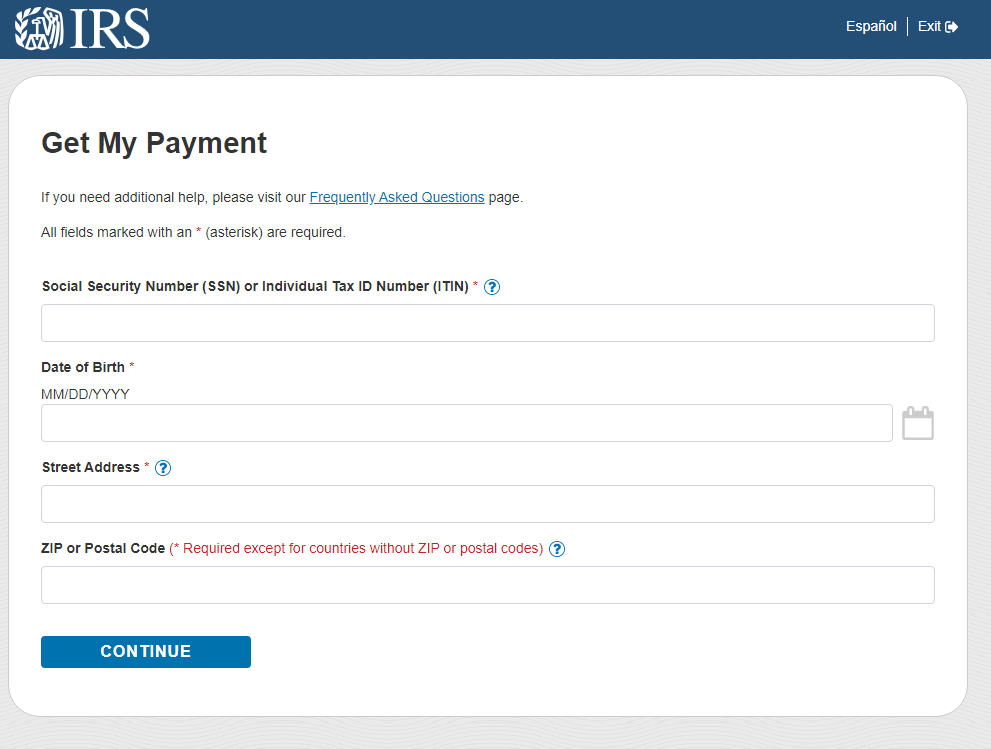Click the CONTINUE button
The height and width of the screenshot is (749, 991).
point(146,652)
